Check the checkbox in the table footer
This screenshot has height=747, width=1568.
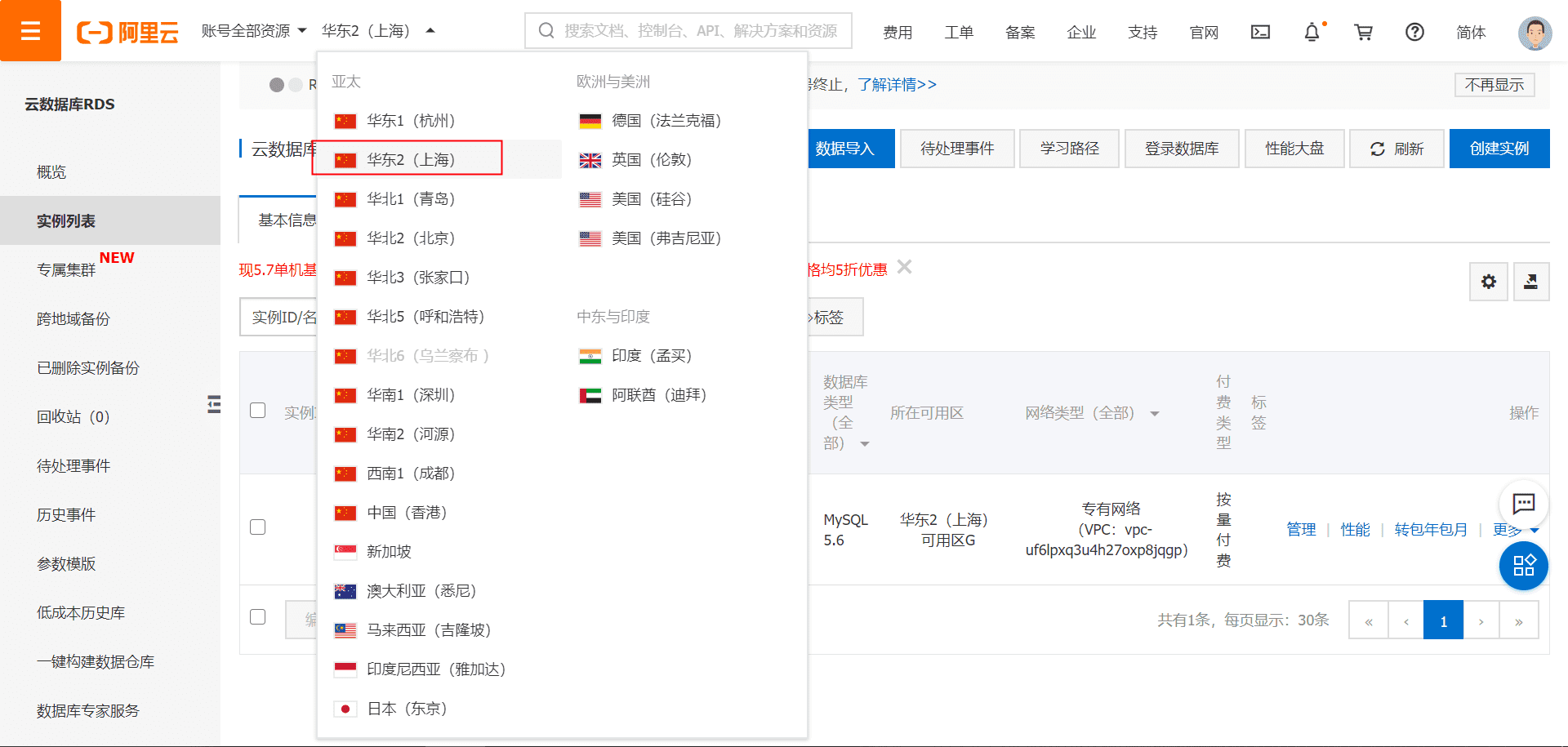(x=258, y=616)
